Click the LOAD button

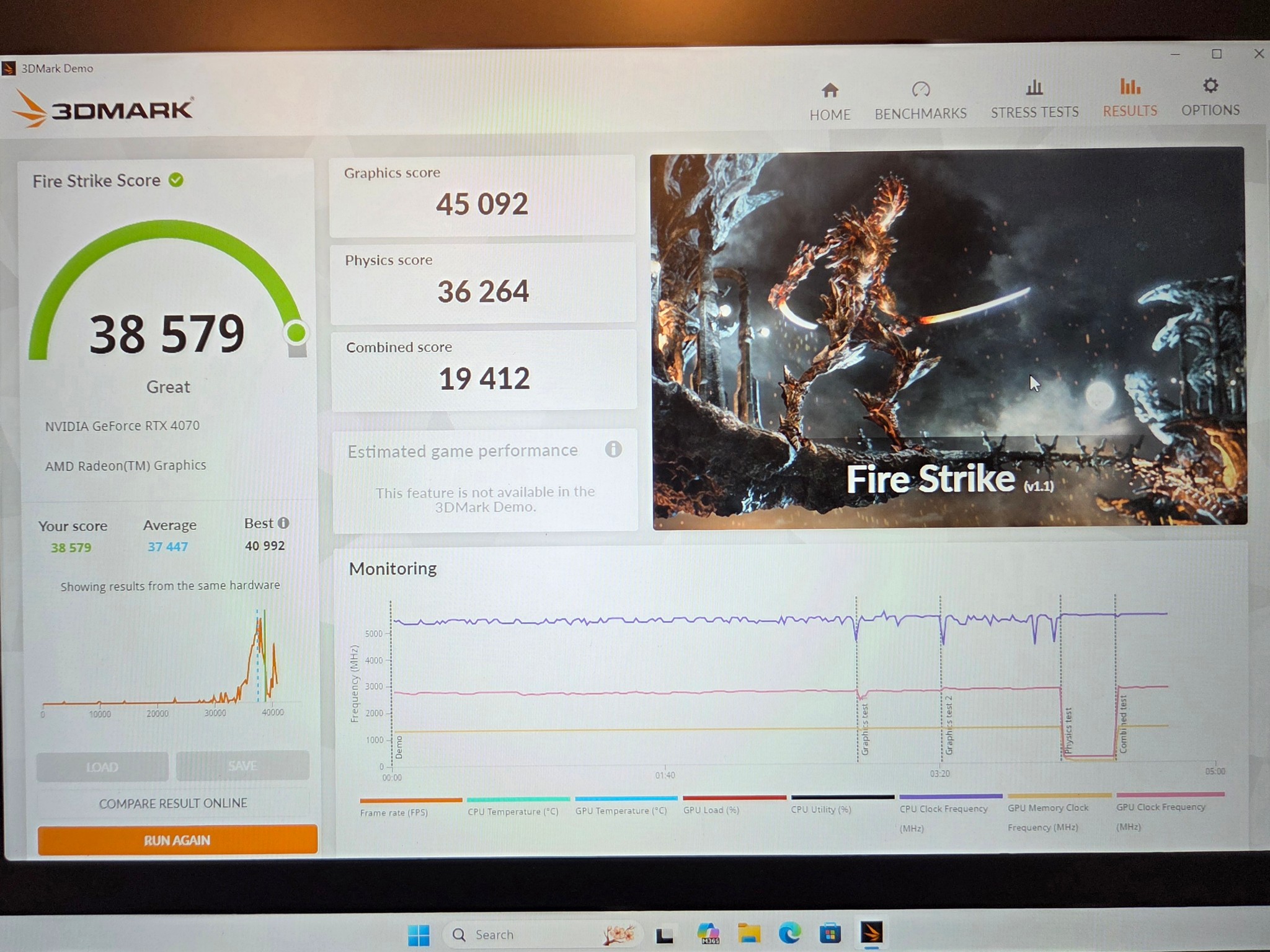tap(102, 767)
